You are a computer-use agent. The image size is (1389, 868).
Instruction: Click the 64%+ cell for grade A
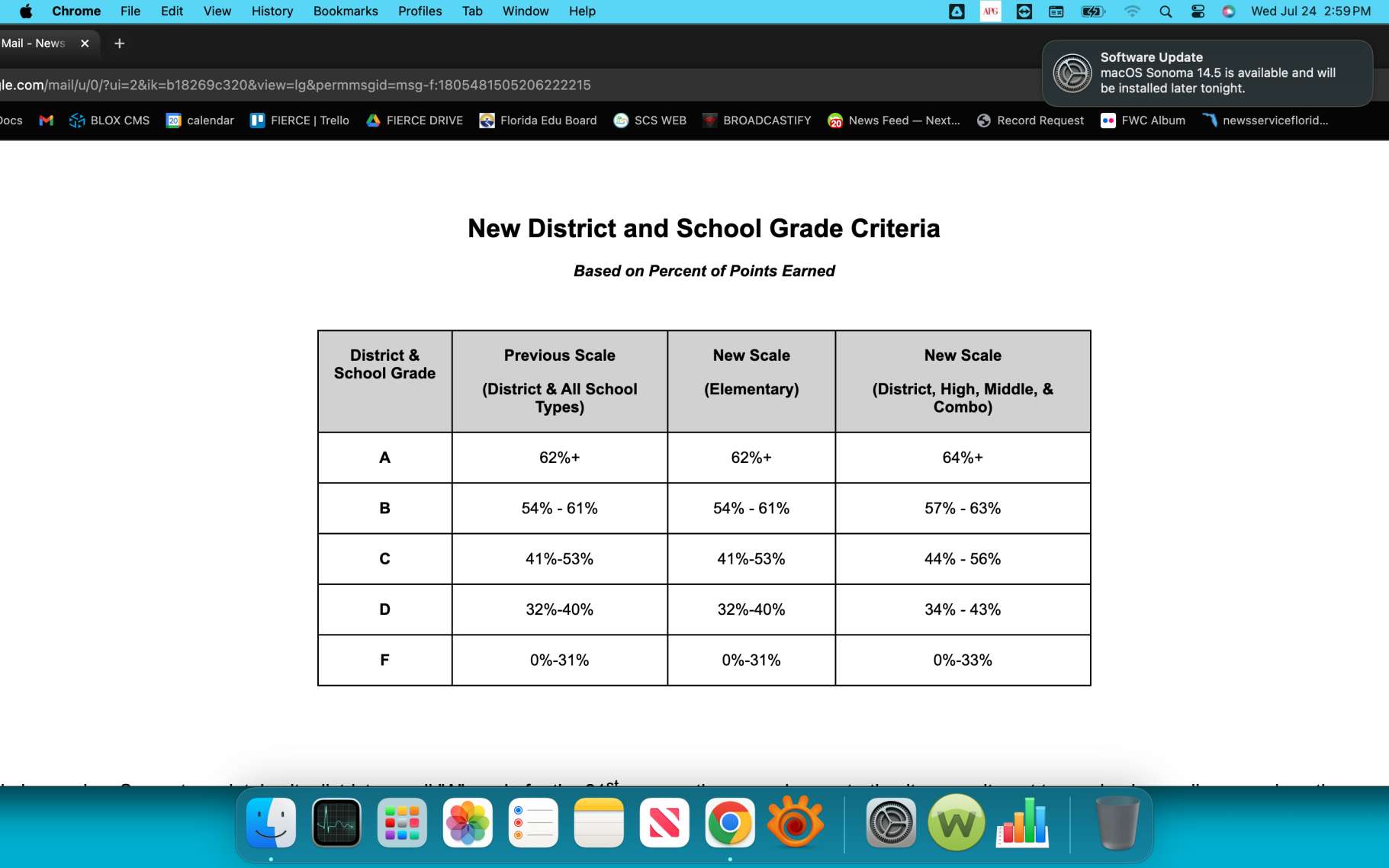tap(963, 458)
